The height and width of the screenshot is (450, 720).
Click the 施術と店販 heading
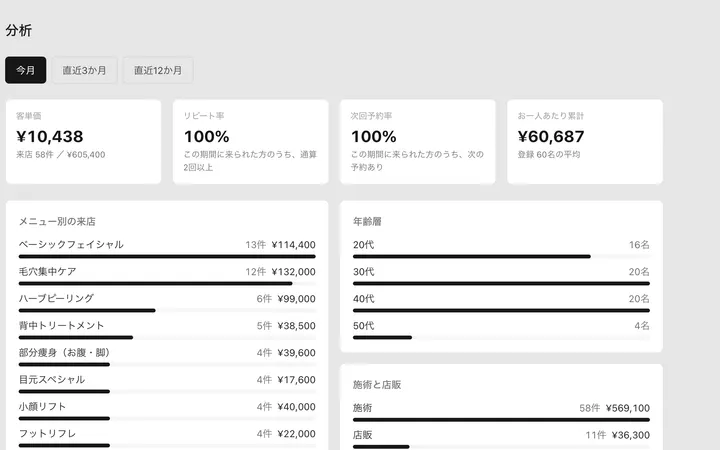[x=377, y=385]
